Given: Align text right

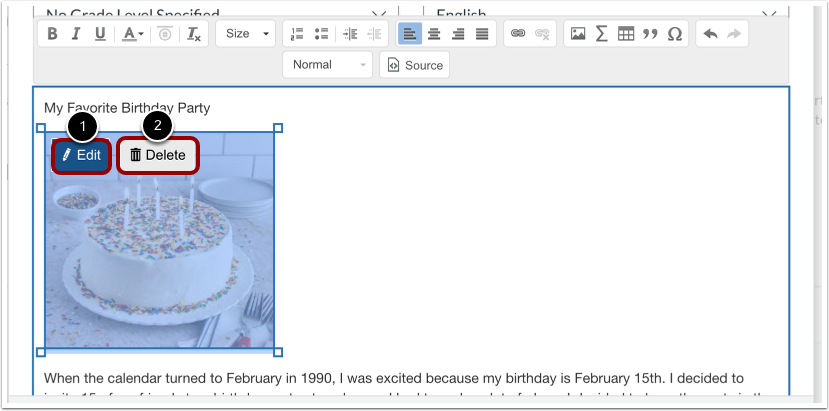Looking at the screenshot, I should pos(458,34).
